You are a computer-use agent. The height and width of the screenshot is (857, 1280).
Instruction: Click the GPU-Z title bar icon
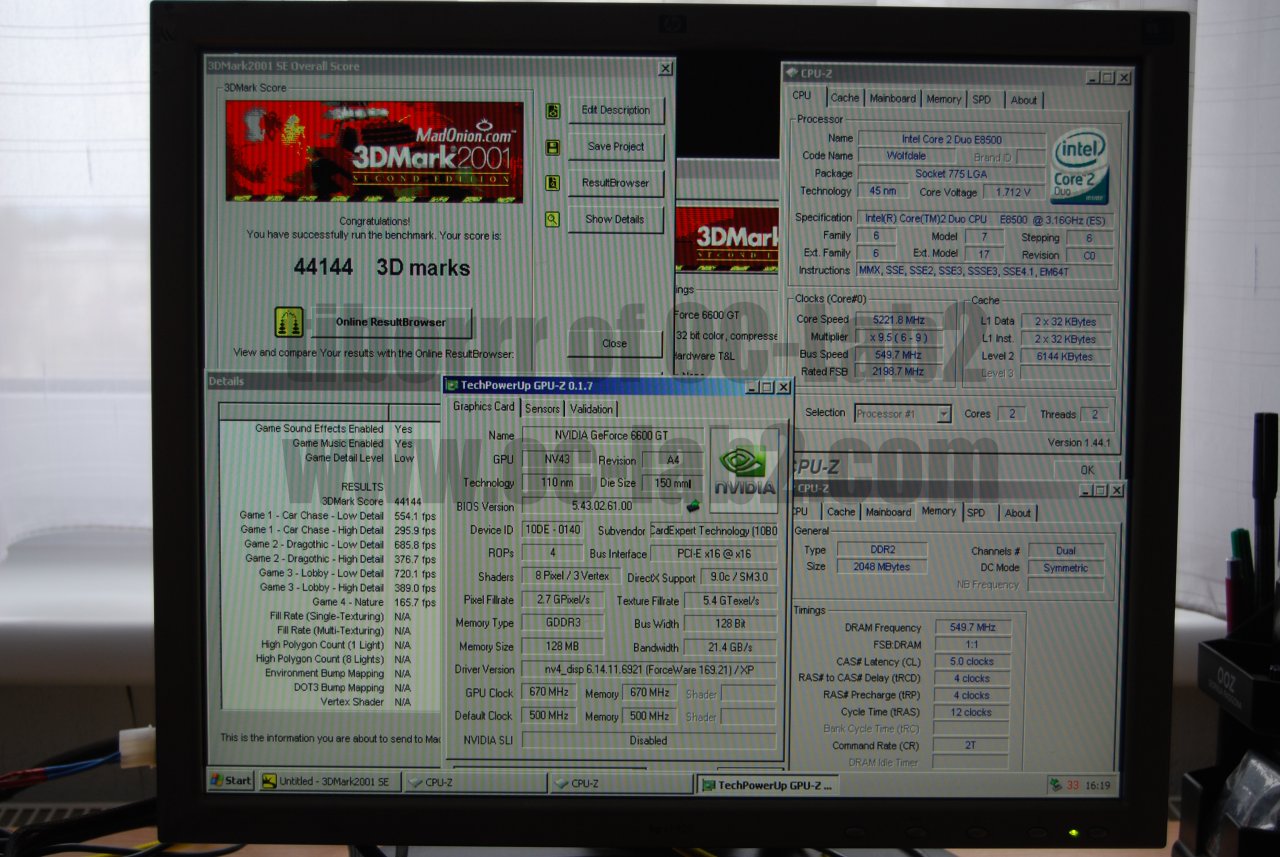coord(452,385)
